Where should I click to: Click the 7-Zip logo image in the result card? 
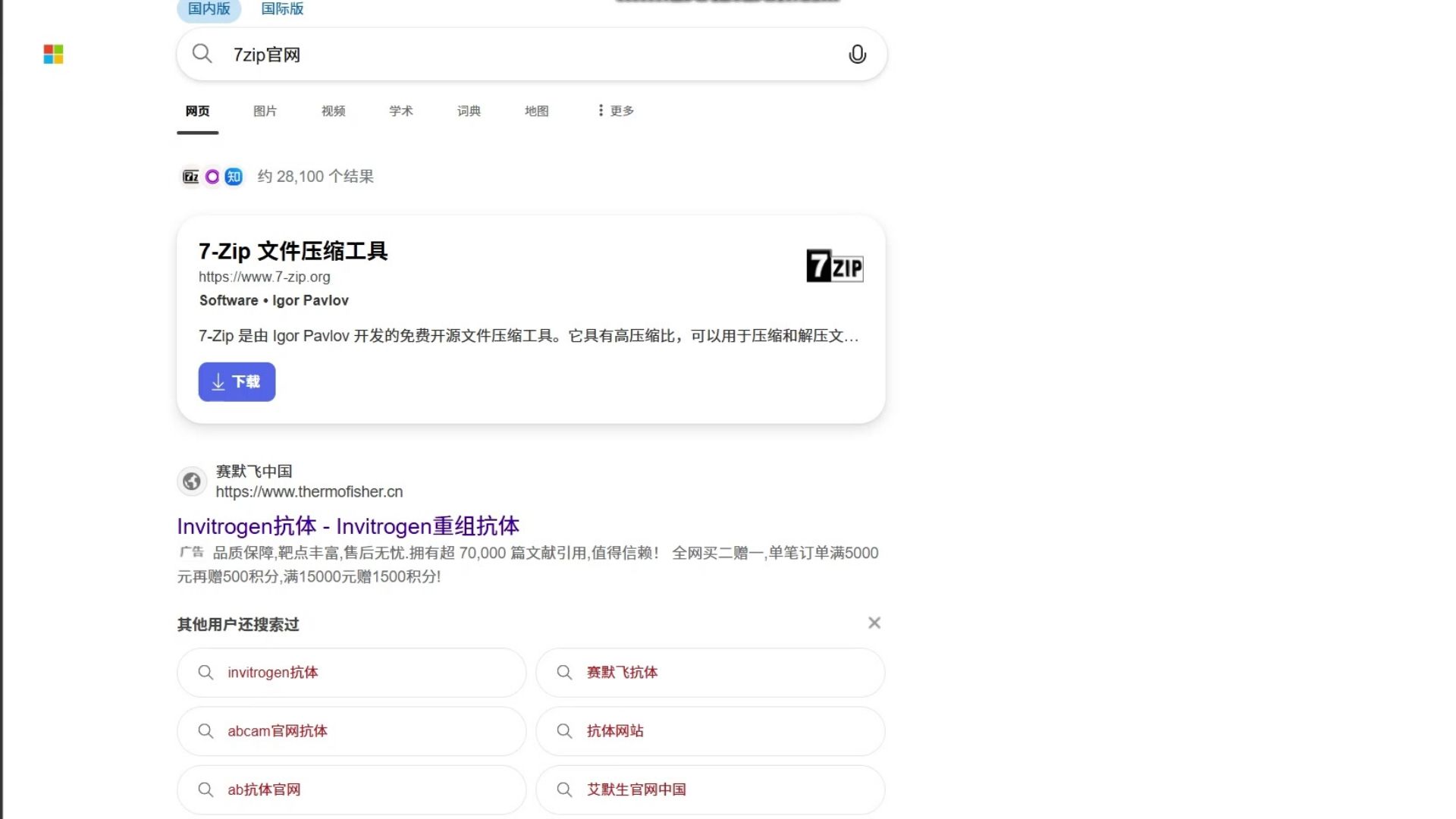834,265
